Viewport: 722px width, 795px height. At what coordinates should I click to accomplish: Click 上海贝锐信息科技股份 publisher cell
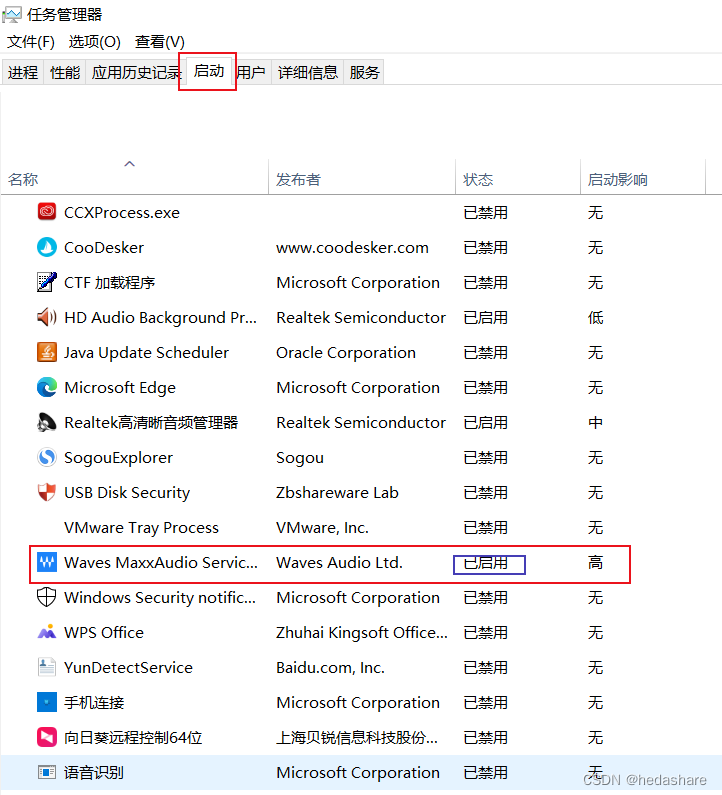(357, 737)
